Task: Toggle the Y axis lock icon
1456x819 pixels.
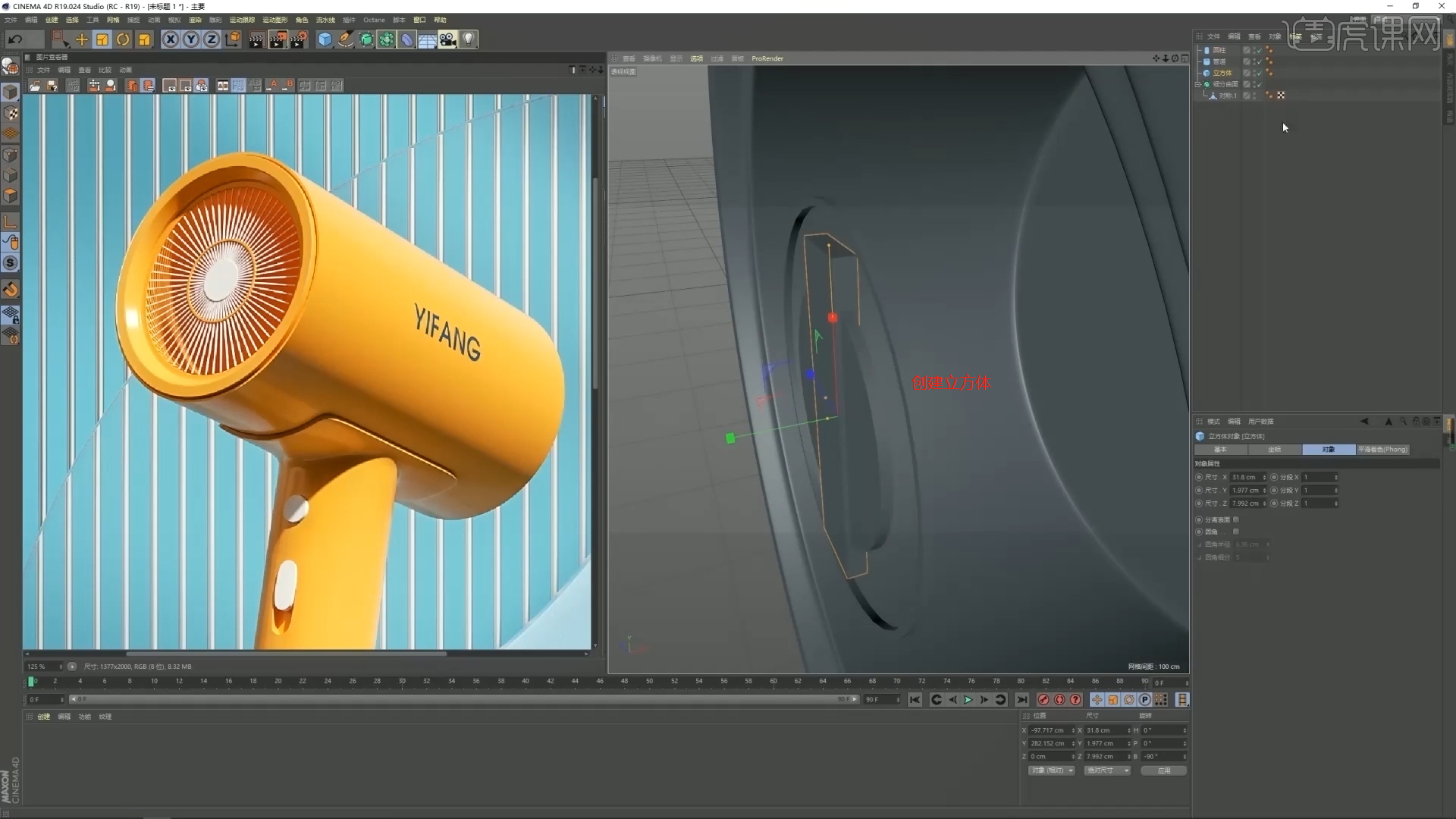Action: (x=191, y=39)
